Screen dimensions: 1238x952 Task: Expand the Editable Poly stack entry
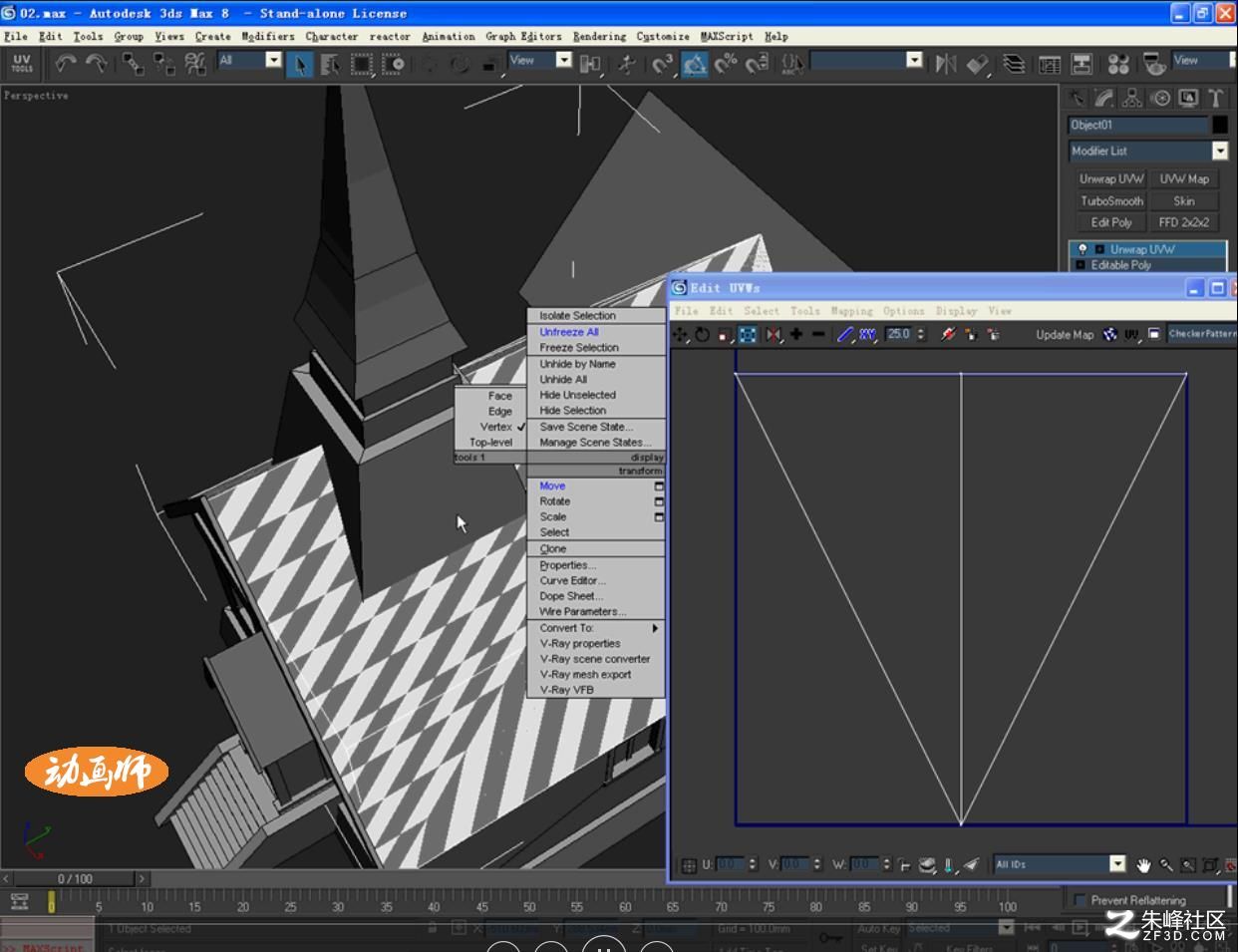[1081, 265]
